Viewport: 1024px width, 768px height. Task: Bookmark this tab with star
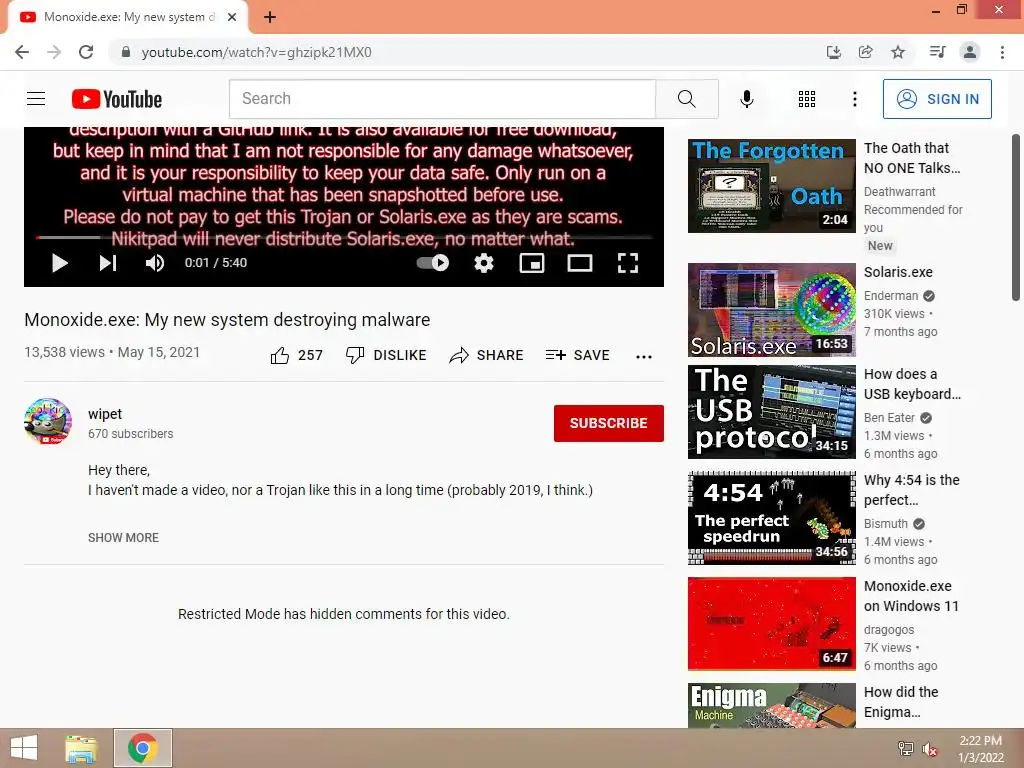[x=898, y=52]
